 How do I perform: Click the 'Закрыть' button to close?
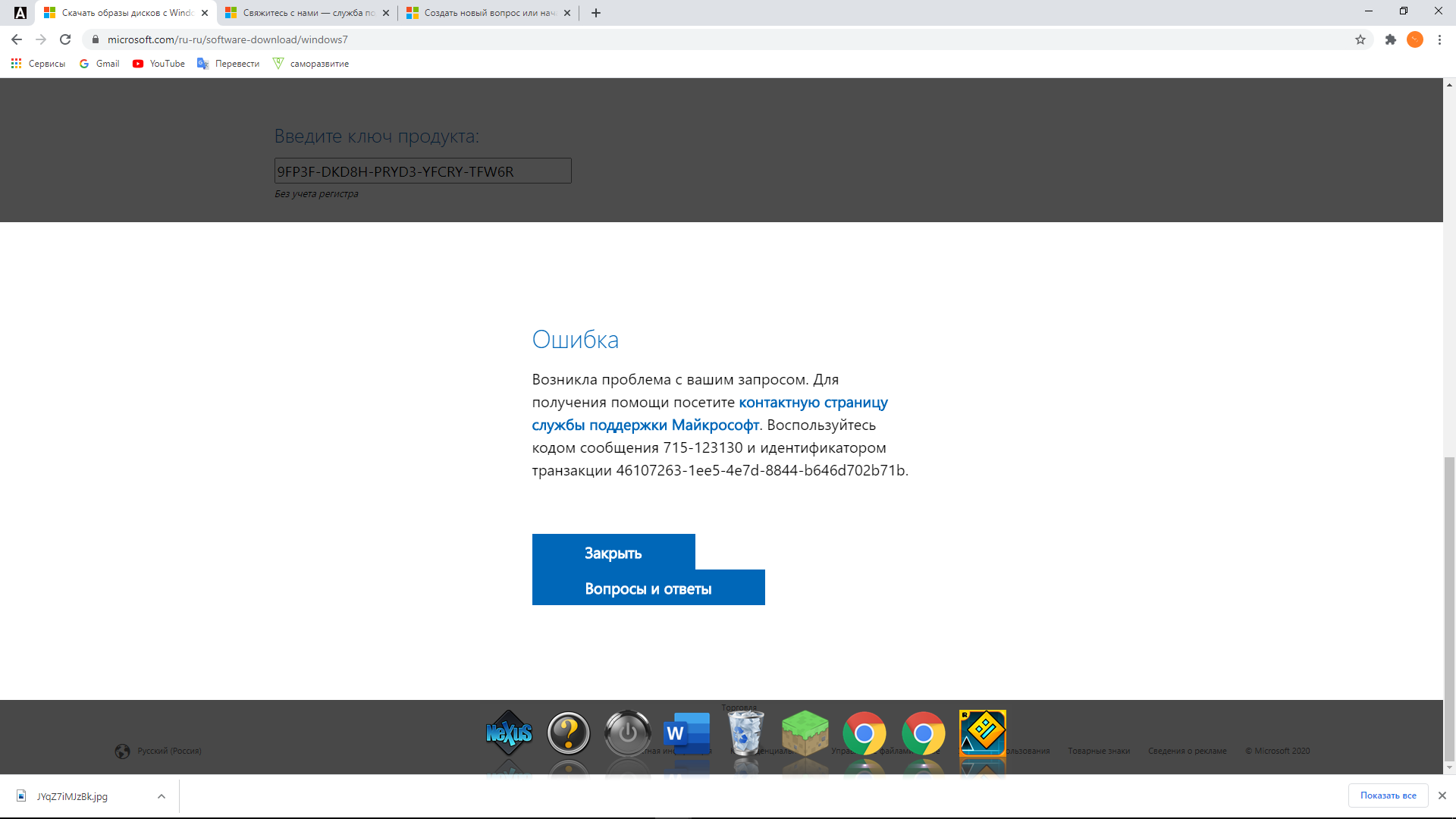coord(613,552)
